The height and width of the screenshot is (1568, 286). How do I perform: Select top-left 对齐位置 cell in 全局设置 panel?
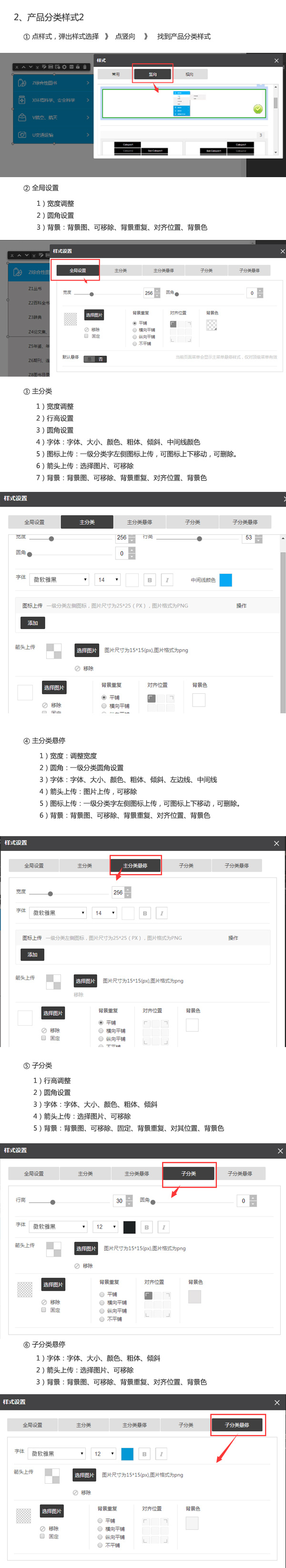pyautogui.click(x=173, y=324)
